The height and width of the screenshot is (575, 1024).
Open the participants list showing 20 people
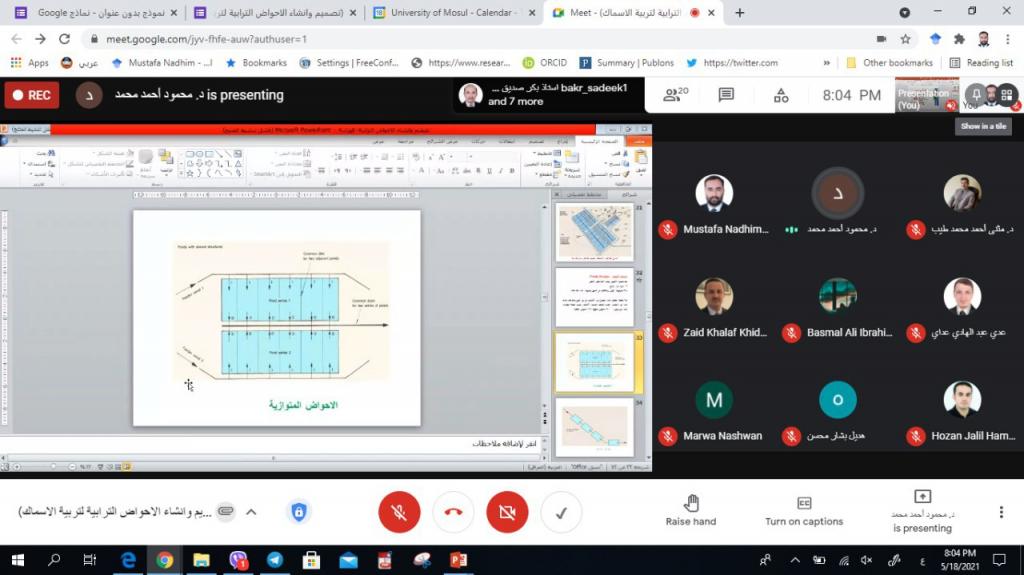(x=677, y=94)
